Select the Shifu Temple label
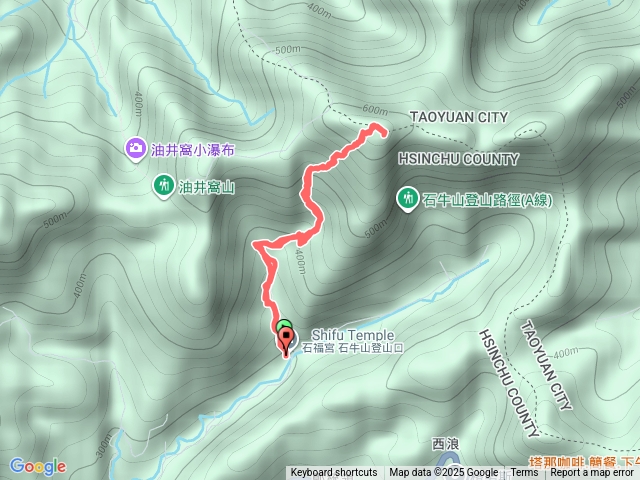 (353, 335)
